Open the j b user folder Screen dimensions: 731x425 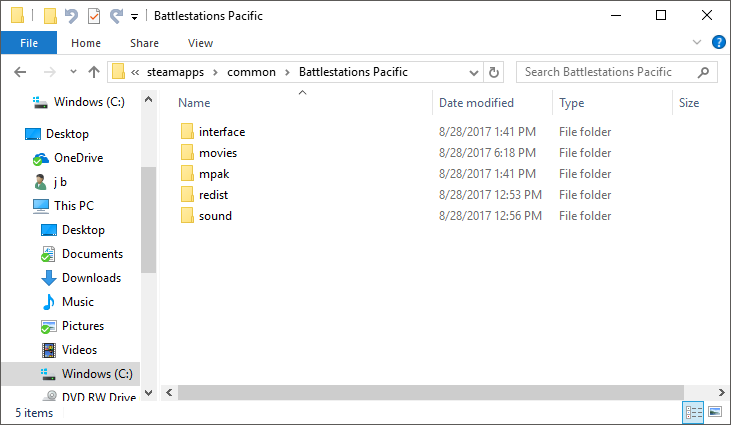click(x=50, y=182)
